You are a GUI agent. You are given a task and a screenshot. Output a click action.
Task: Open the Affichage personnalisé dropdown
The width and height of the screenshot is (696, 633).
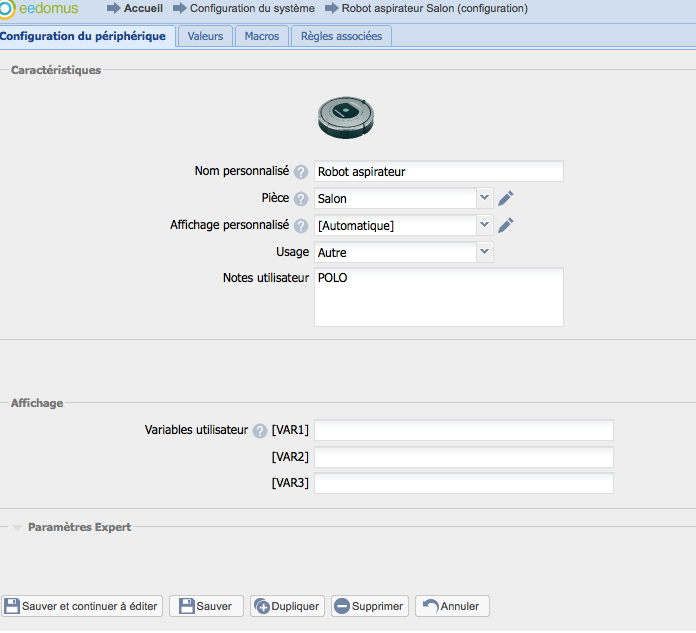coord(485,225)
